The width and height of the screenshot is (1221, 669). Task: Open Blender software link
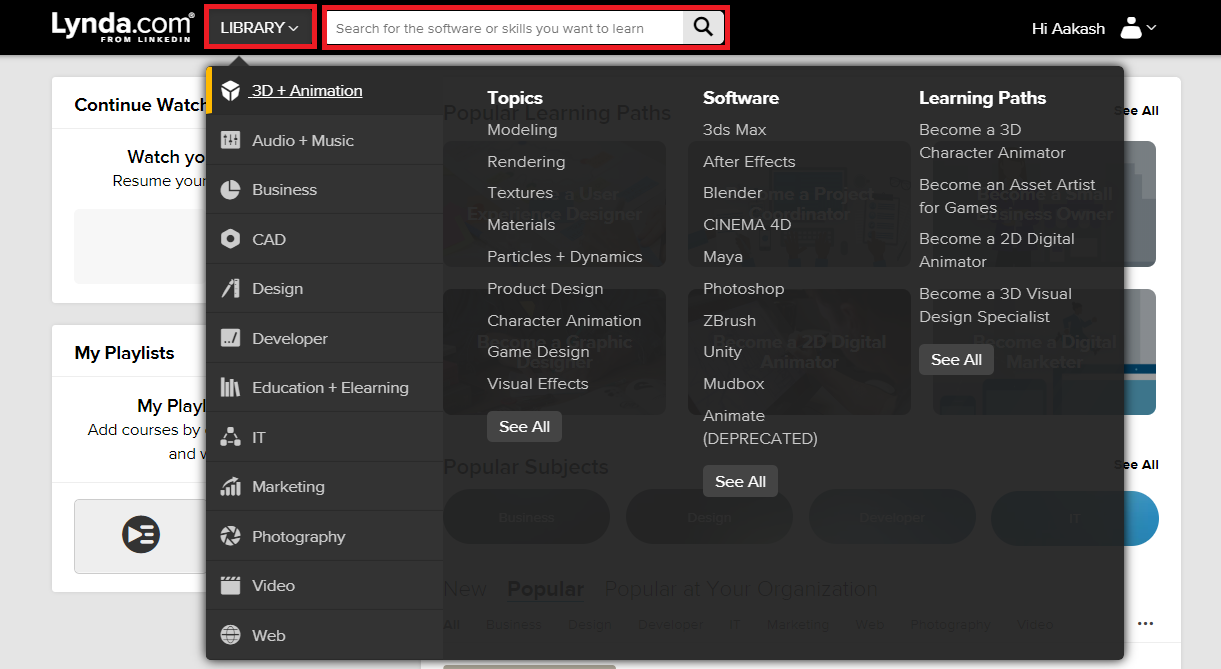[x=733, y=193]
